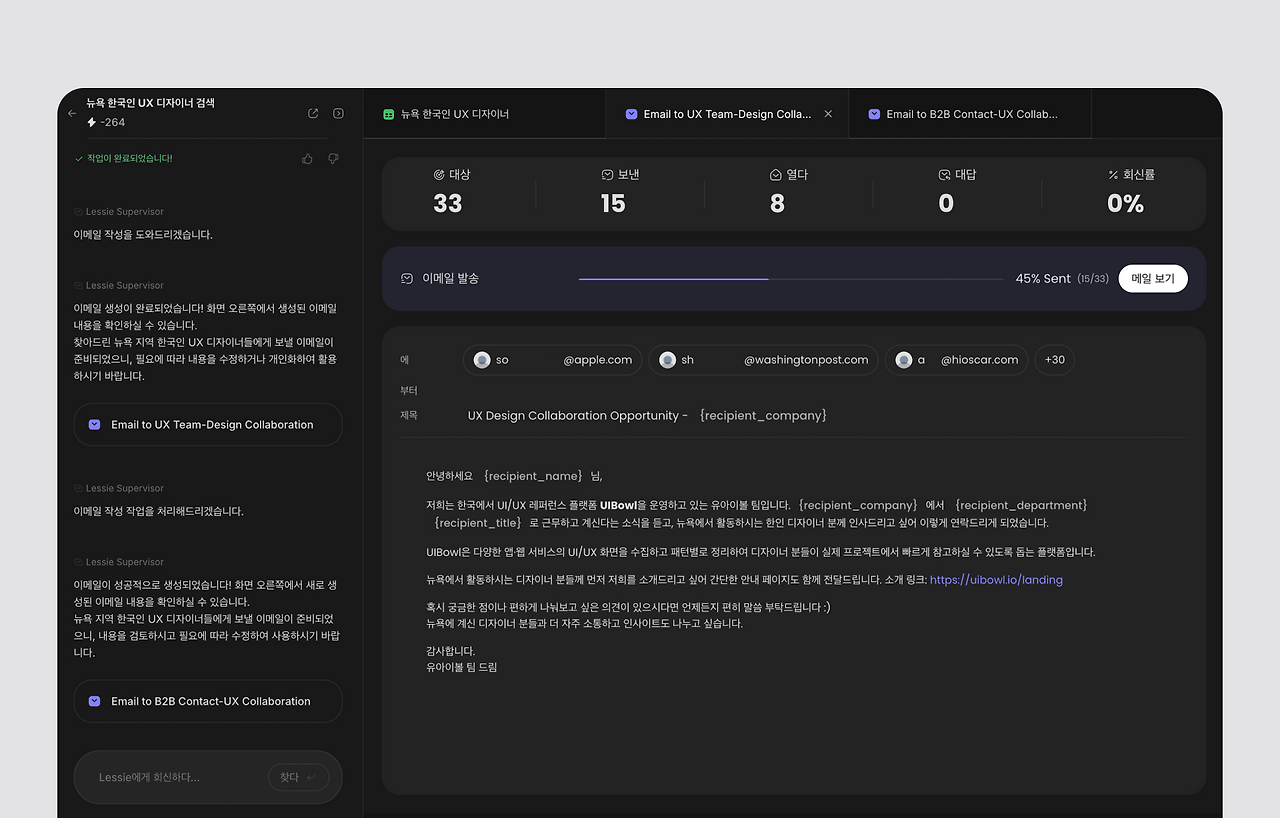The width and height of the screenshot is (1280, 818).
Task: Click the 메일 보기 button
Action: tap(1153, 278)
